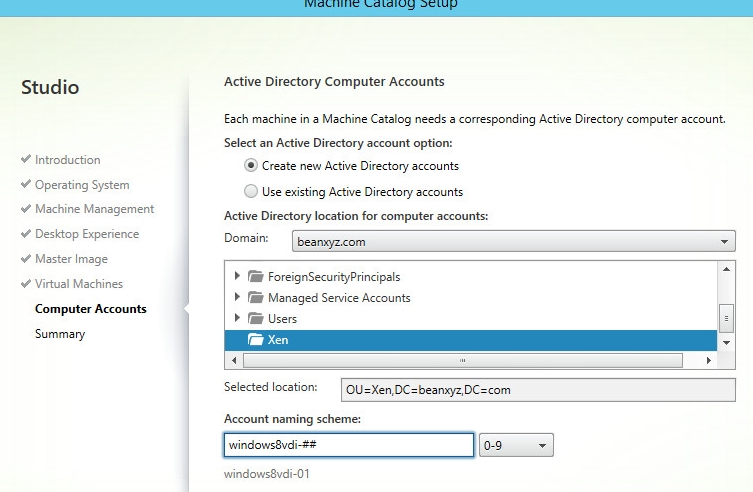Click the windows8vdi-01 preview name text

(267, 474)
